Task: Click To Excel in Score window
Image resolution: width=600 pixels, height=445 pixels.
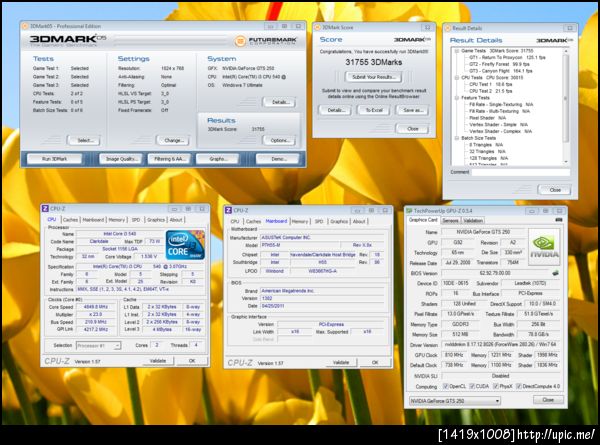Action: tap(373, 110)
